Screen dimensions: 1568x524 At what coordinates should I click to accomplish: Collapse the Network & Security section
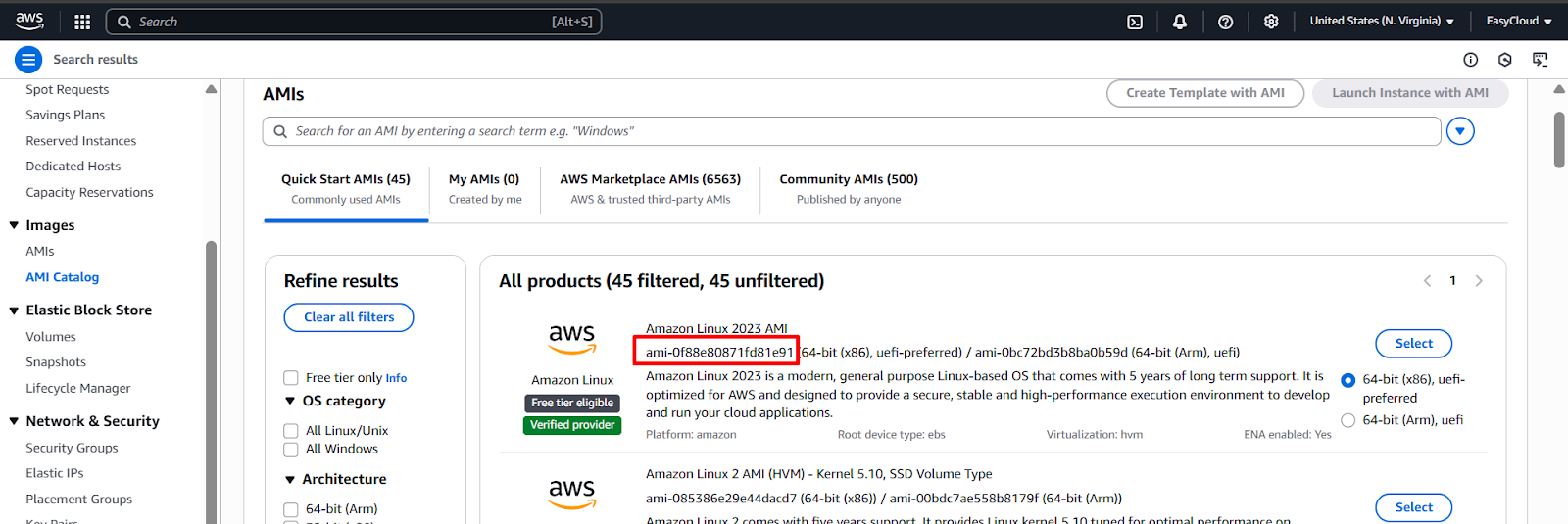[x=14, y=421]
